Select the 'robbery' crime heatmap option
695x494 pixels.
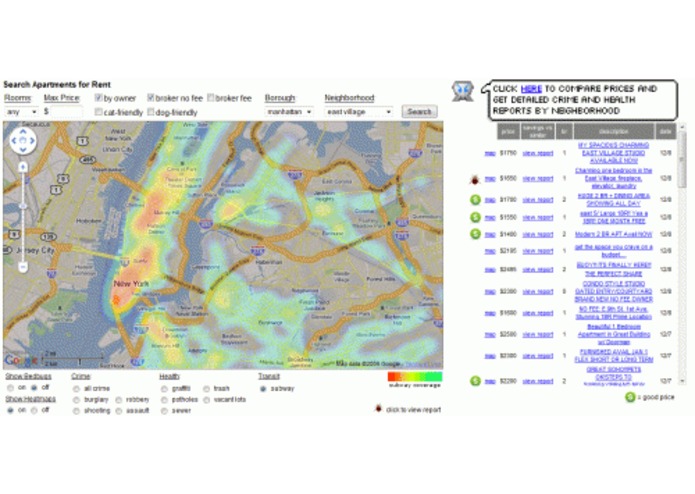(119, 400)
